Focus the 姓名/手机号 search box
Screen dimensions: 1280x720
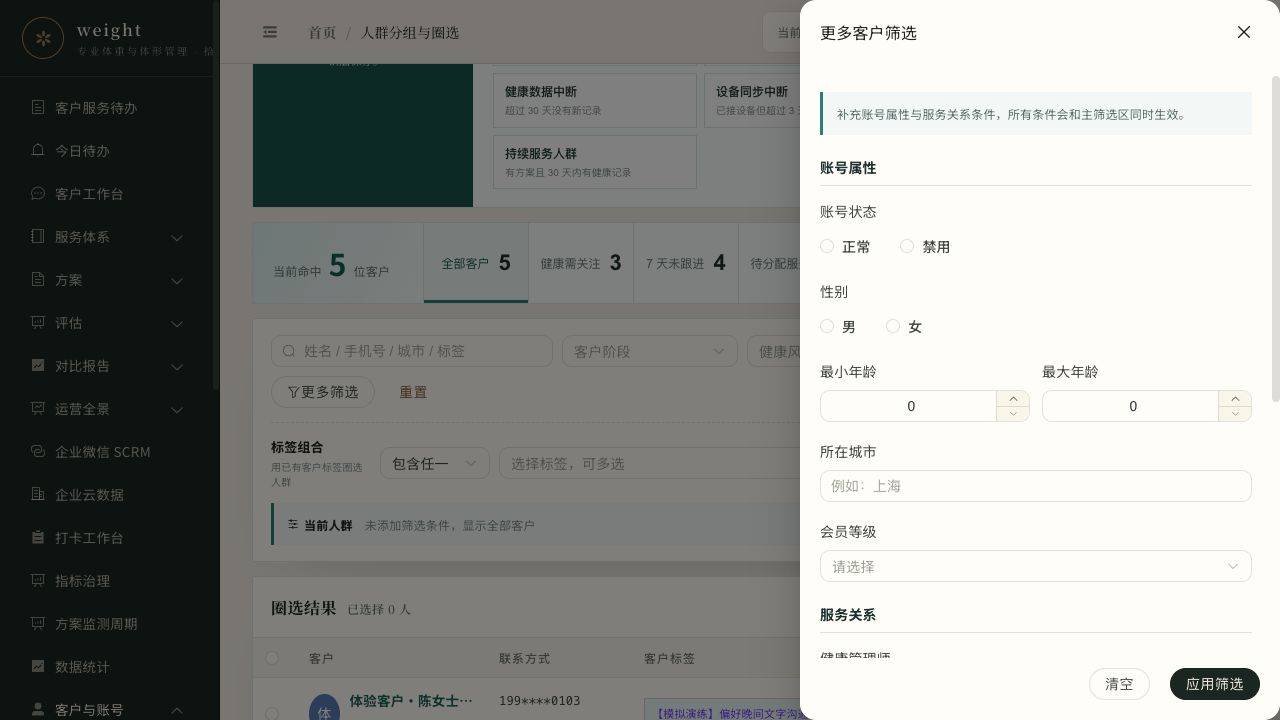click(412, 351)
